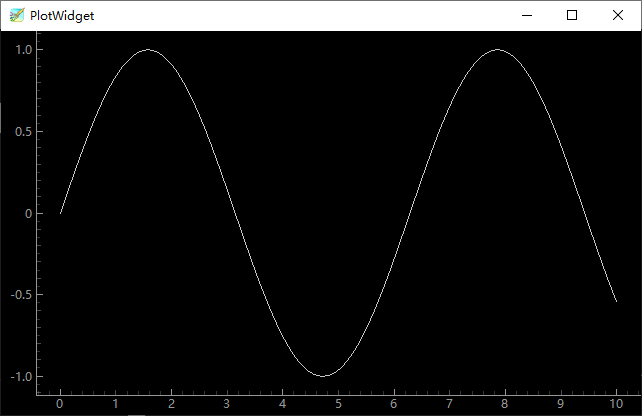The height and width of the screenshot is (416, 642).
Task: Click the sine curve's second peak near x=7.9
Action: tap(497, 50)
